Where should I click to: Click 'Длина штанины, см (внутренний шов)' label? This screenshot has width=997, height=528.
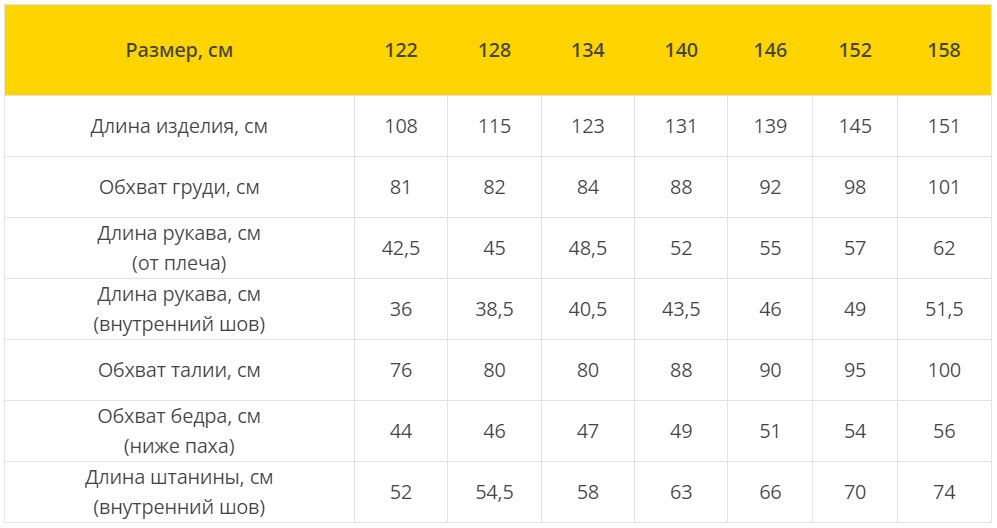coord(179,492)
